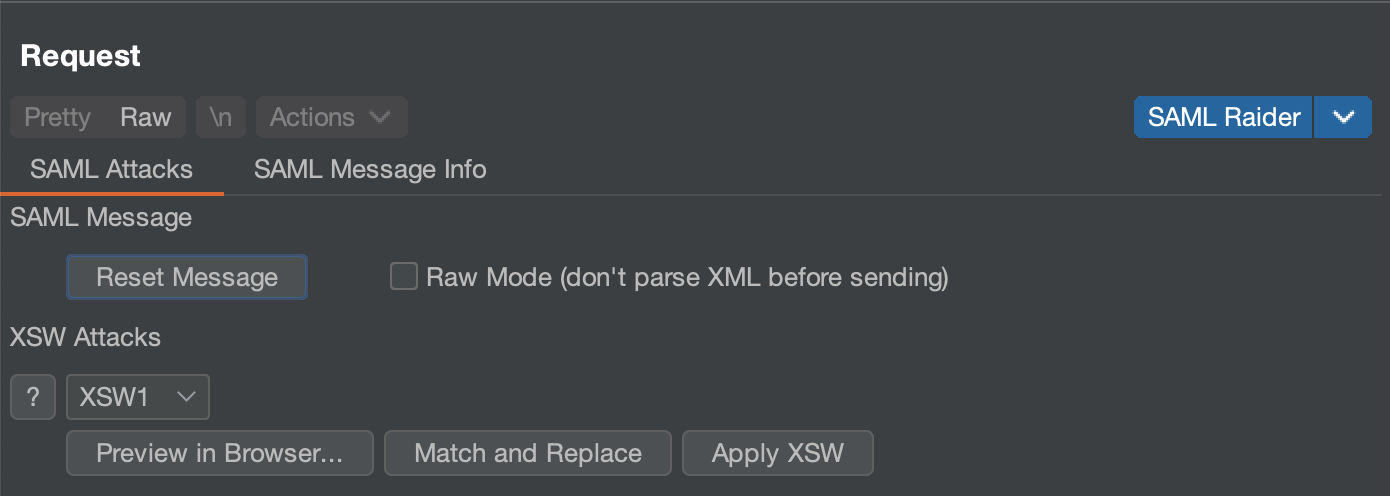Click the chevron arrow beside SAML Raider
The image size is (1390, 496).
coord(1343,117)
